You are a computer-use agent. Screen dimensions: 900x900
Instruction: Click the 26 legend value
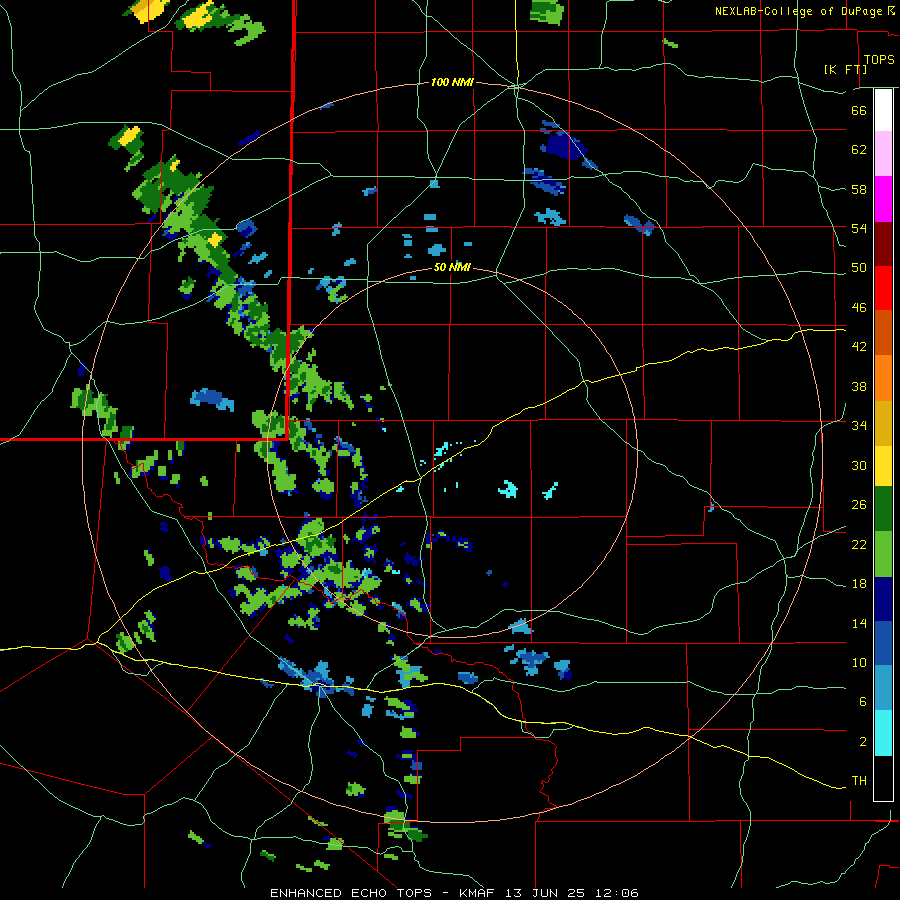[859, 505]
